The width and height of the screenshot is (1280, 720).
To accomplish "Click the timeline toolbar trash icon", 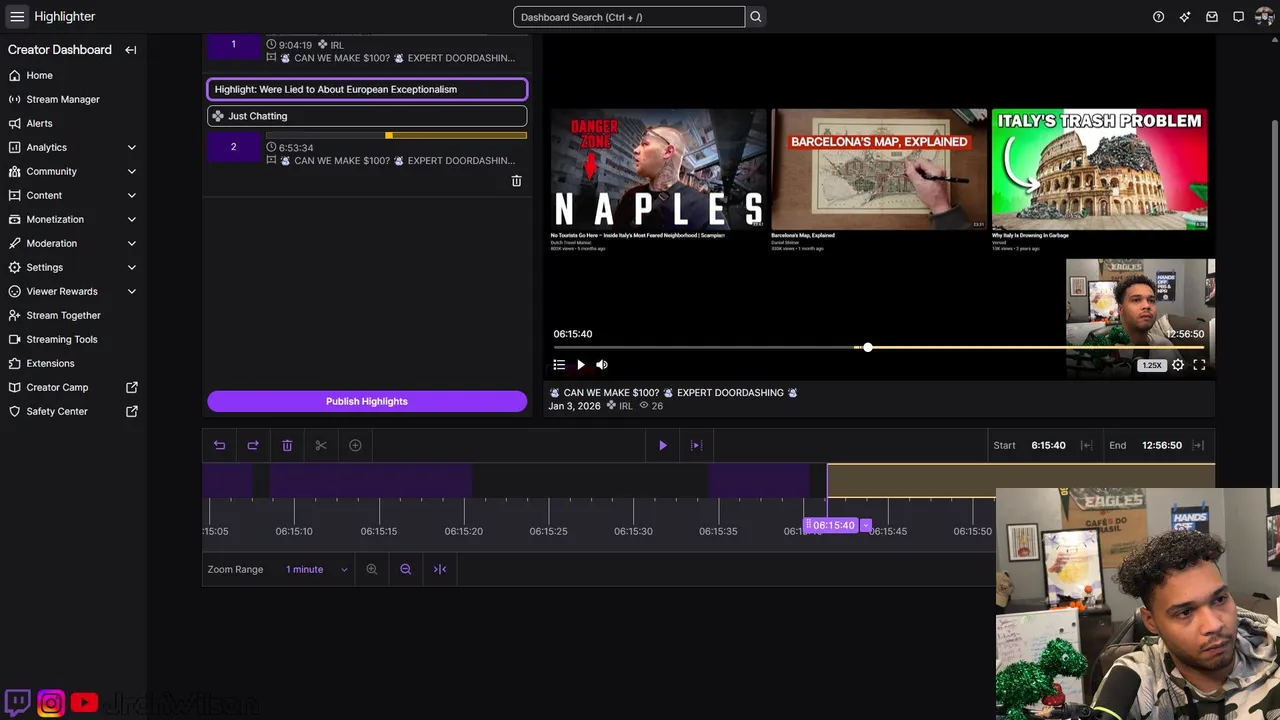I will pyautogui.click(x=287, y=445).
